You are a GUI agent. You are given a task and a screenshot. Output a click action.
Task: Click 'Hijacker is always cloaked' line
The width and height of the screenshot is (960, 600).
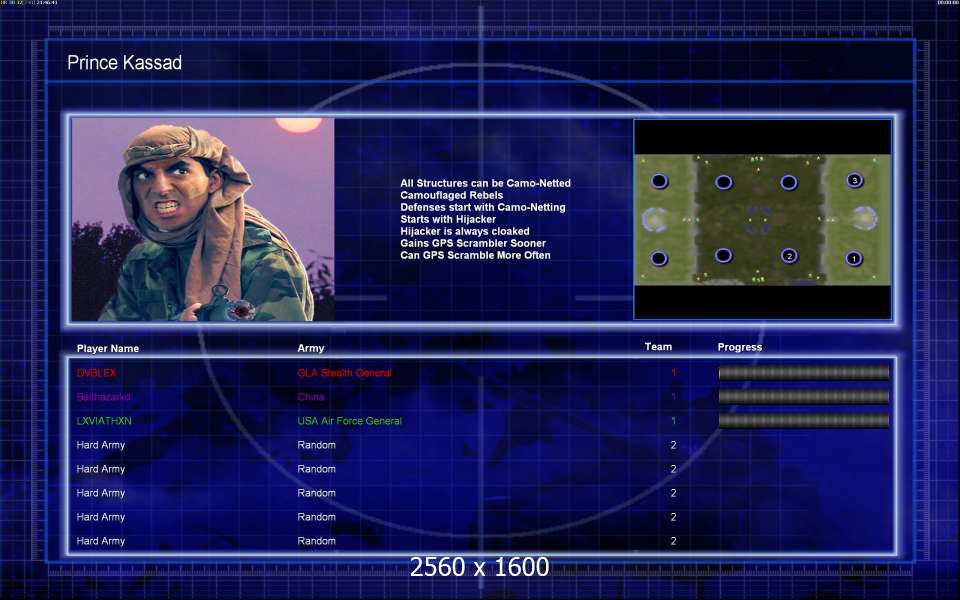[x=465, y=231]
